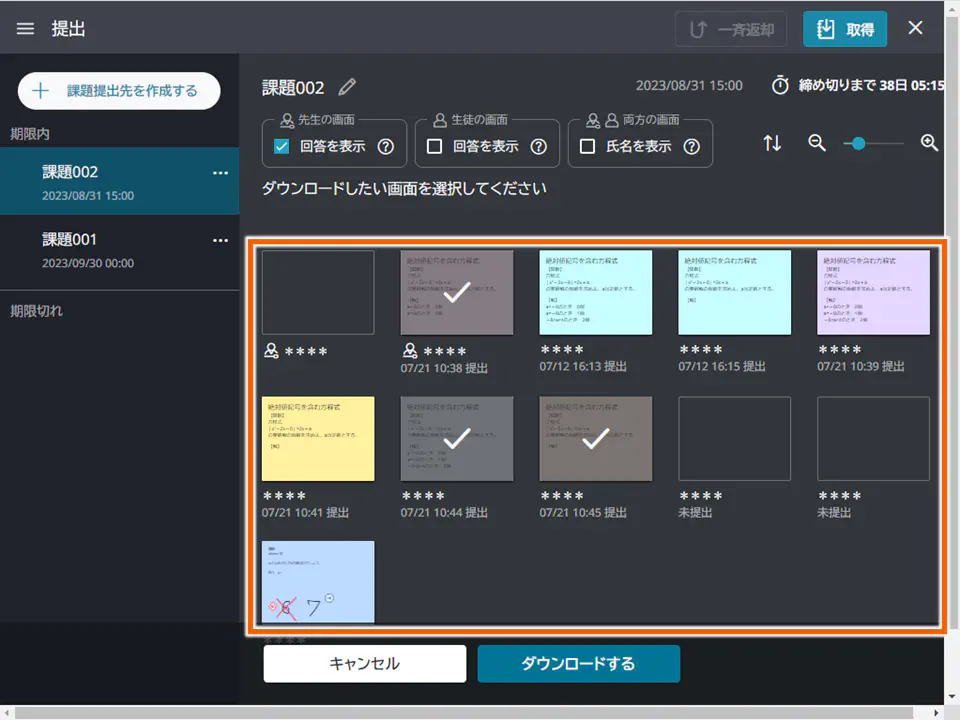This screenshot has width=960, height=720.
Task: Click the ダウンロードする button
Action: pos(578,663)
